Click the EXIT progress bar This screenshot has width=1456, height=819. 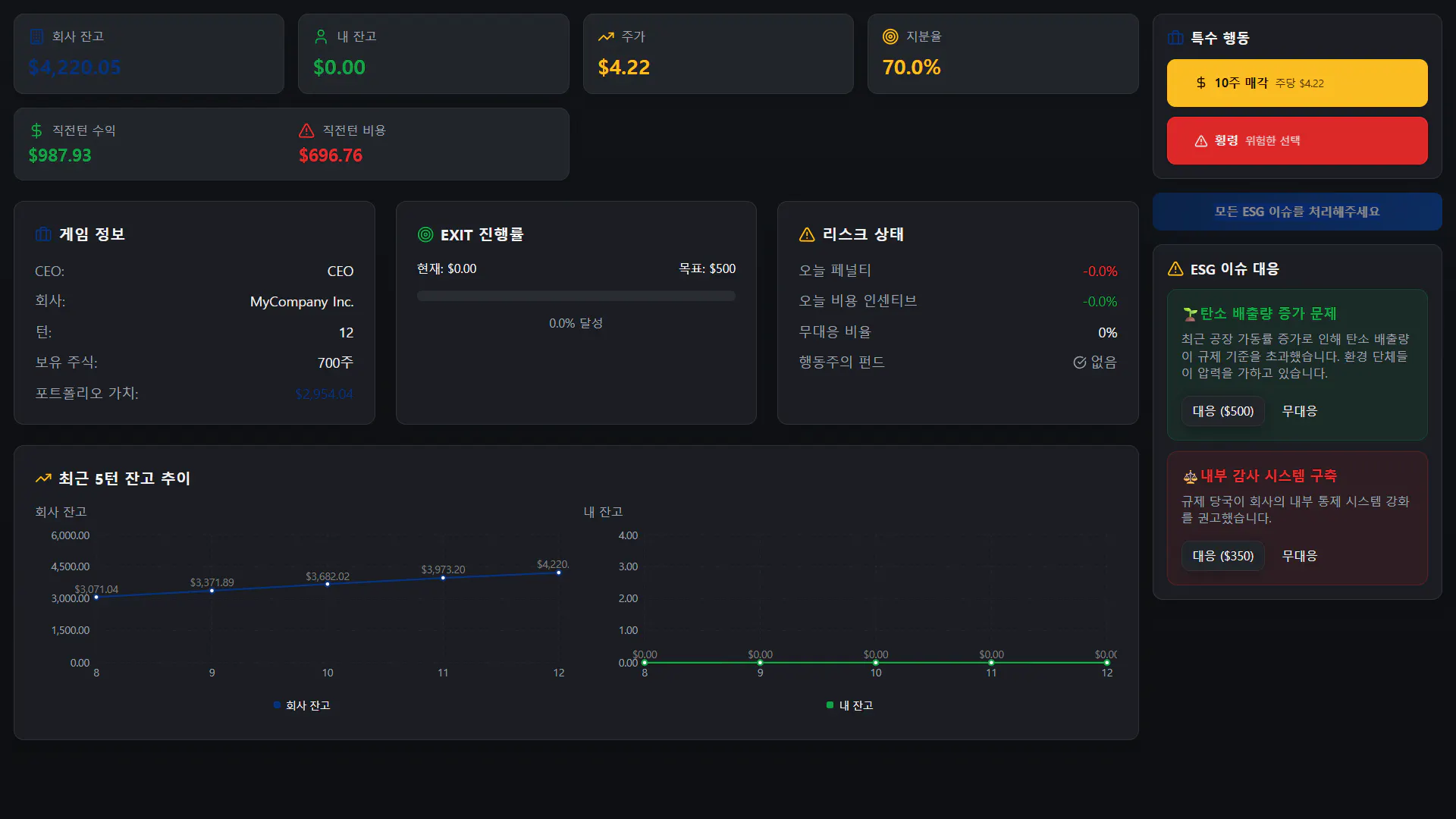[x=576, y=296]
